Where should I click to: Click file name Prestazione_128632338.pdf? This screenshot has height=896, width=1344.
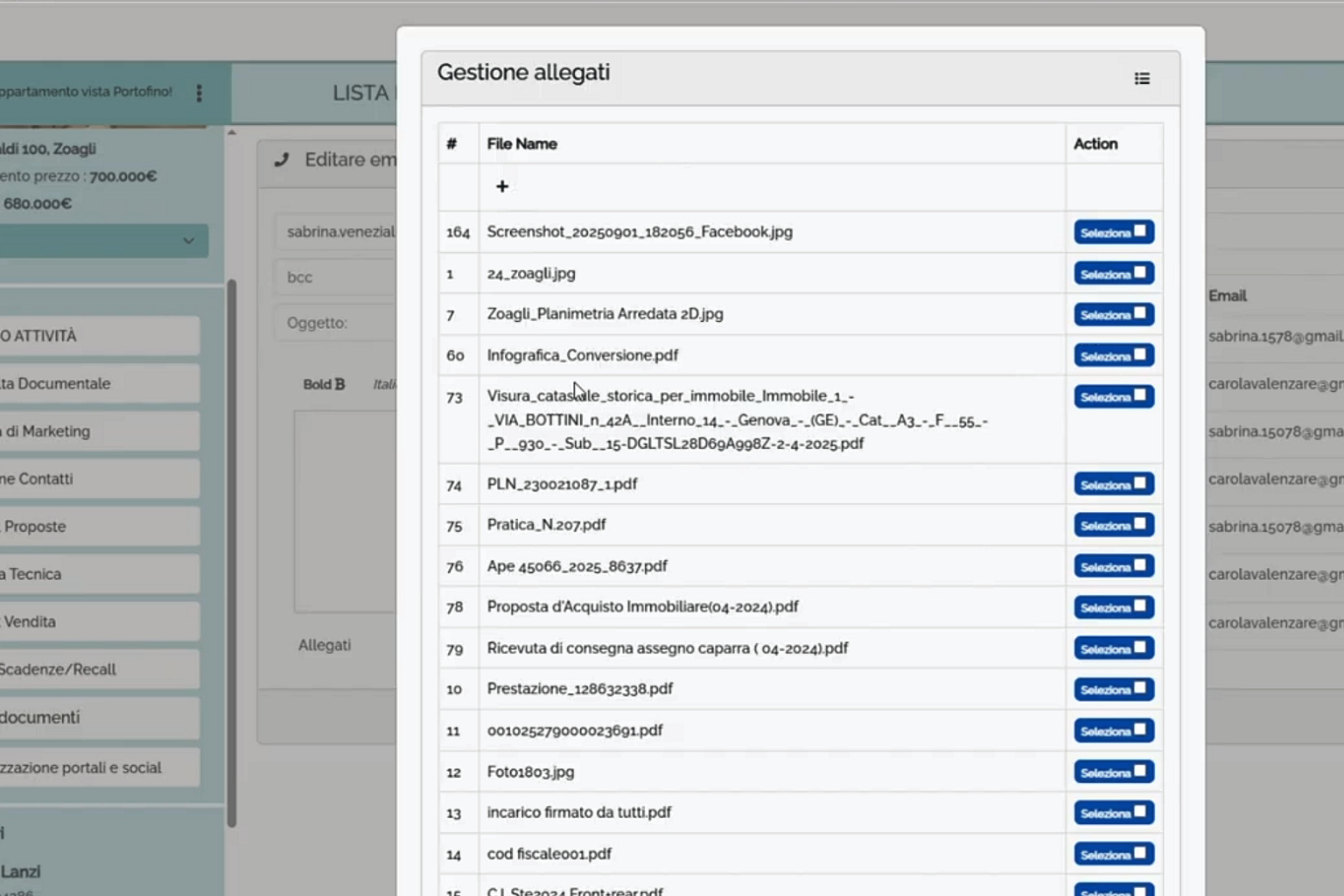pyautogui.click(x=579, y=689)
